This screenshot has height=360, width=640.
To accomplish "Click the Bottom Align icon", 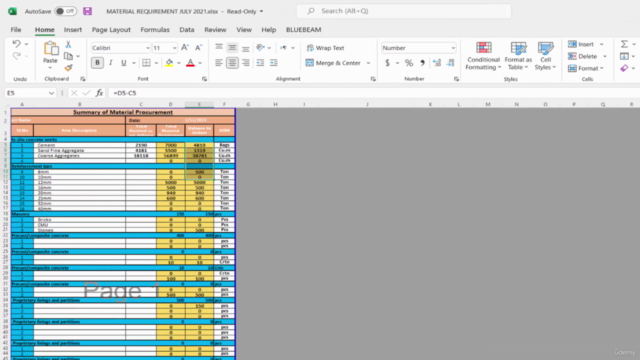I will (x=245, y=48).
